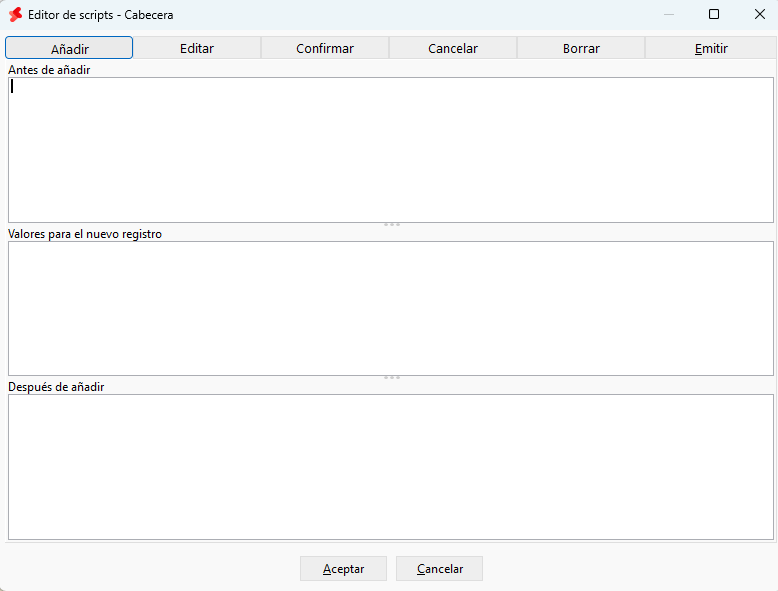
Task: Switch to the Editar tab
Action: [x=197, y=48]
